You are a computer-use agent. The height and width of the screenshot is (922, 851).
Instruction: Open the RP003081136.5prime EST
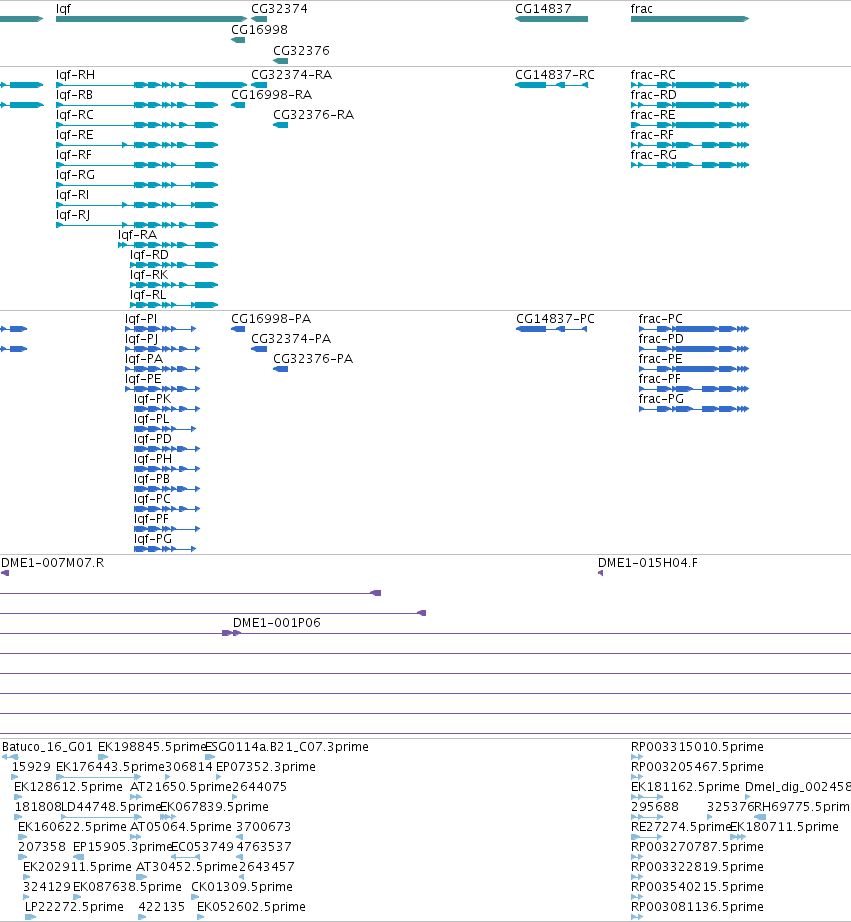pyautogui.click(x=637, y=917)
